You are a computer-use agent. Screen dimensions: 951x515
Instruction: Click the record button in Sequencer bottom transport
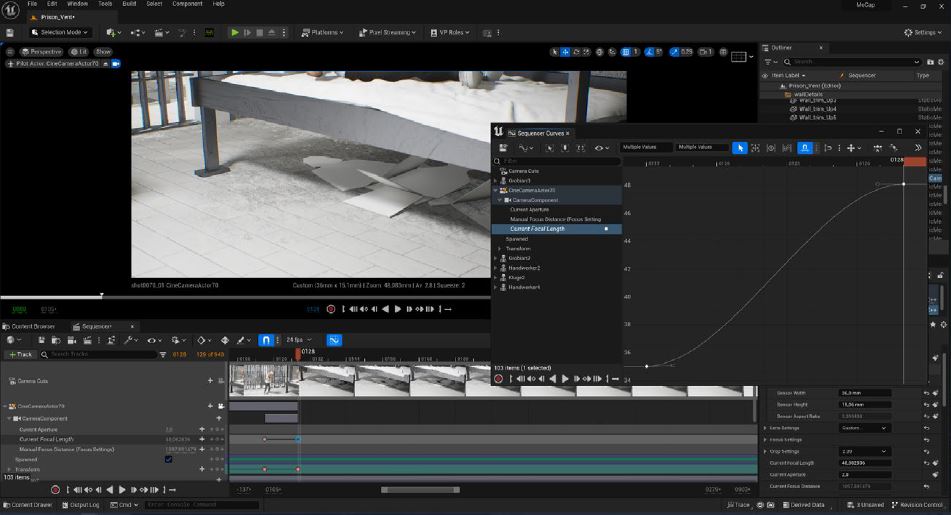click(x=55, y=490)
